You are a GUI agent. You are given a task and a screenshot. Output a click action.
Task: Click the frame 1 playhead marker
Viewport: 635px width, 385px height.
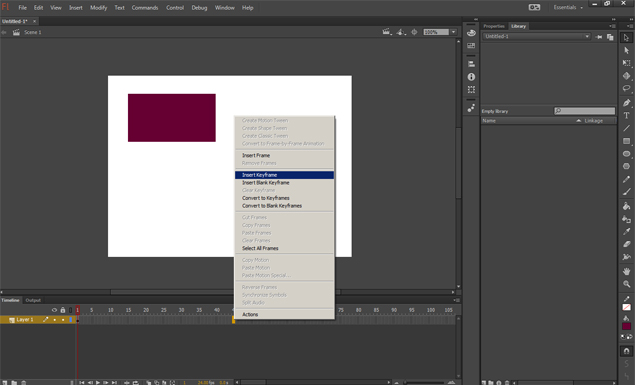coord(77,310)
